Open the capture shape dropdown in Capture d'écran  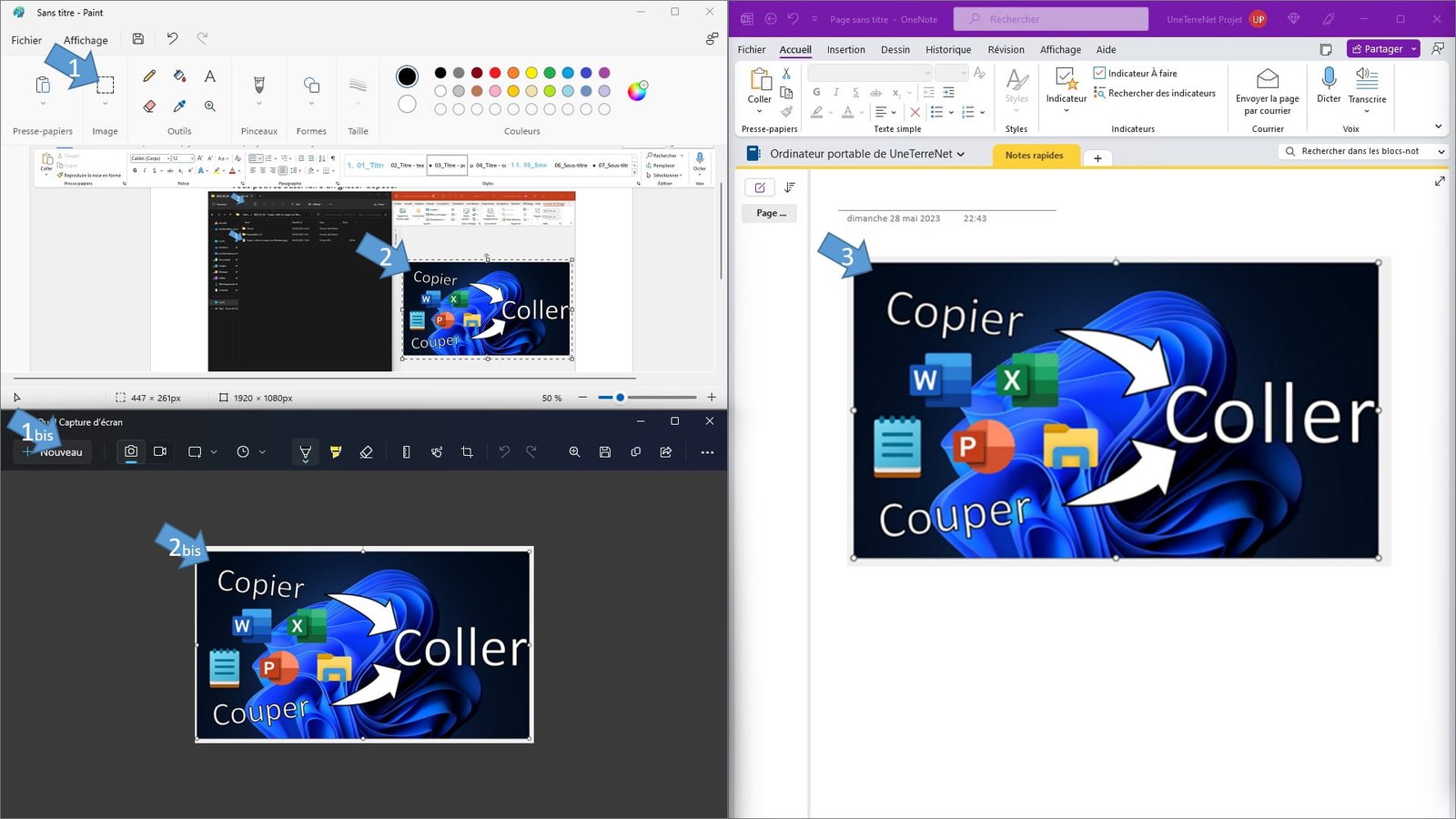coord(212,451)
